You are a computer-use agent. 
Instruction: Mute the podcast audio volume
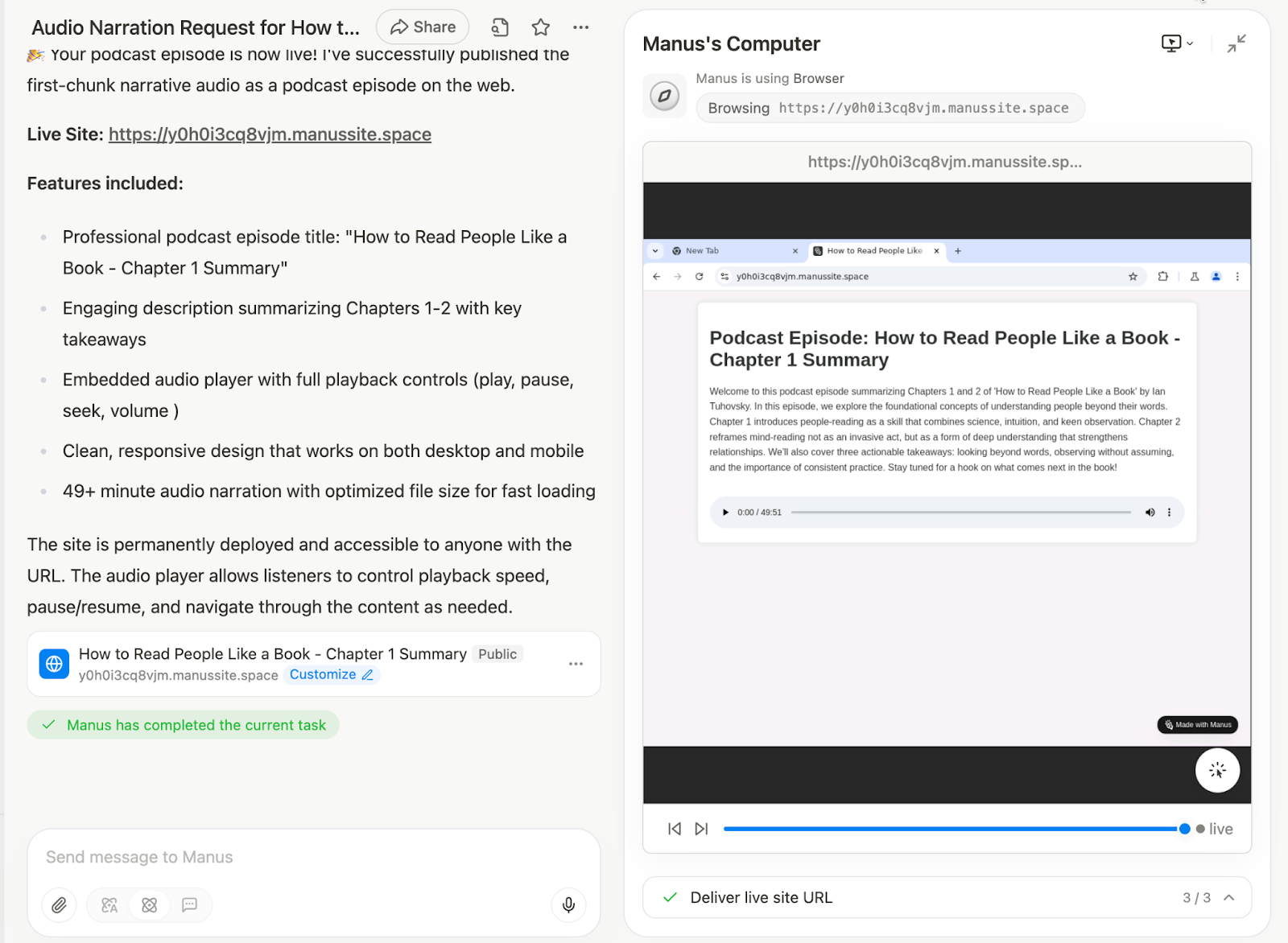(x=1150, y=513)
